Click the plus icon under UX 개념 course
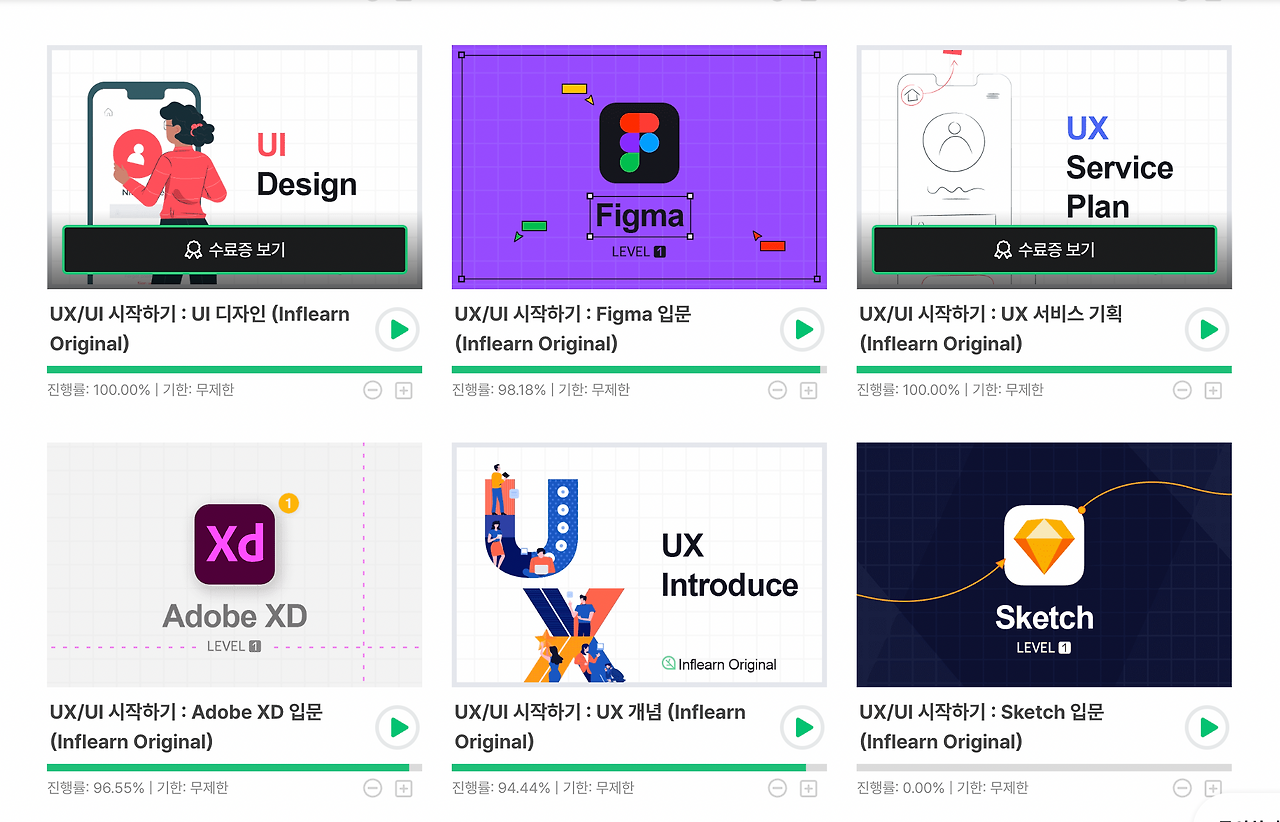The width and height of the screenshot is (1280, 822). click(809, 788)
